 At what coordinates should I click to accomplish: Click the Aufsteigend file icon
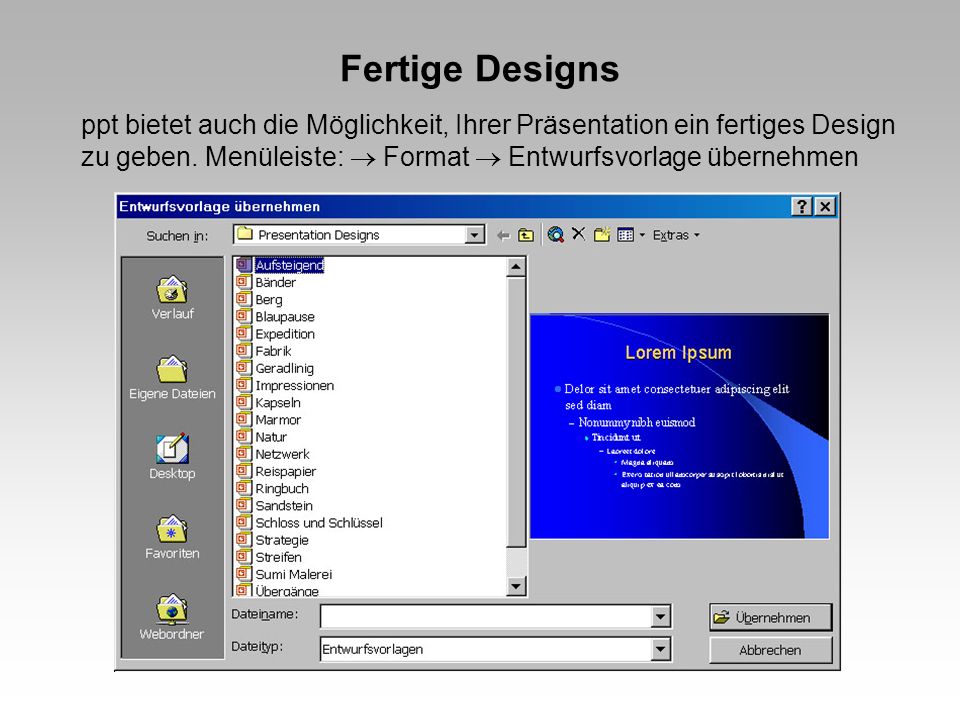pos(244,264)
